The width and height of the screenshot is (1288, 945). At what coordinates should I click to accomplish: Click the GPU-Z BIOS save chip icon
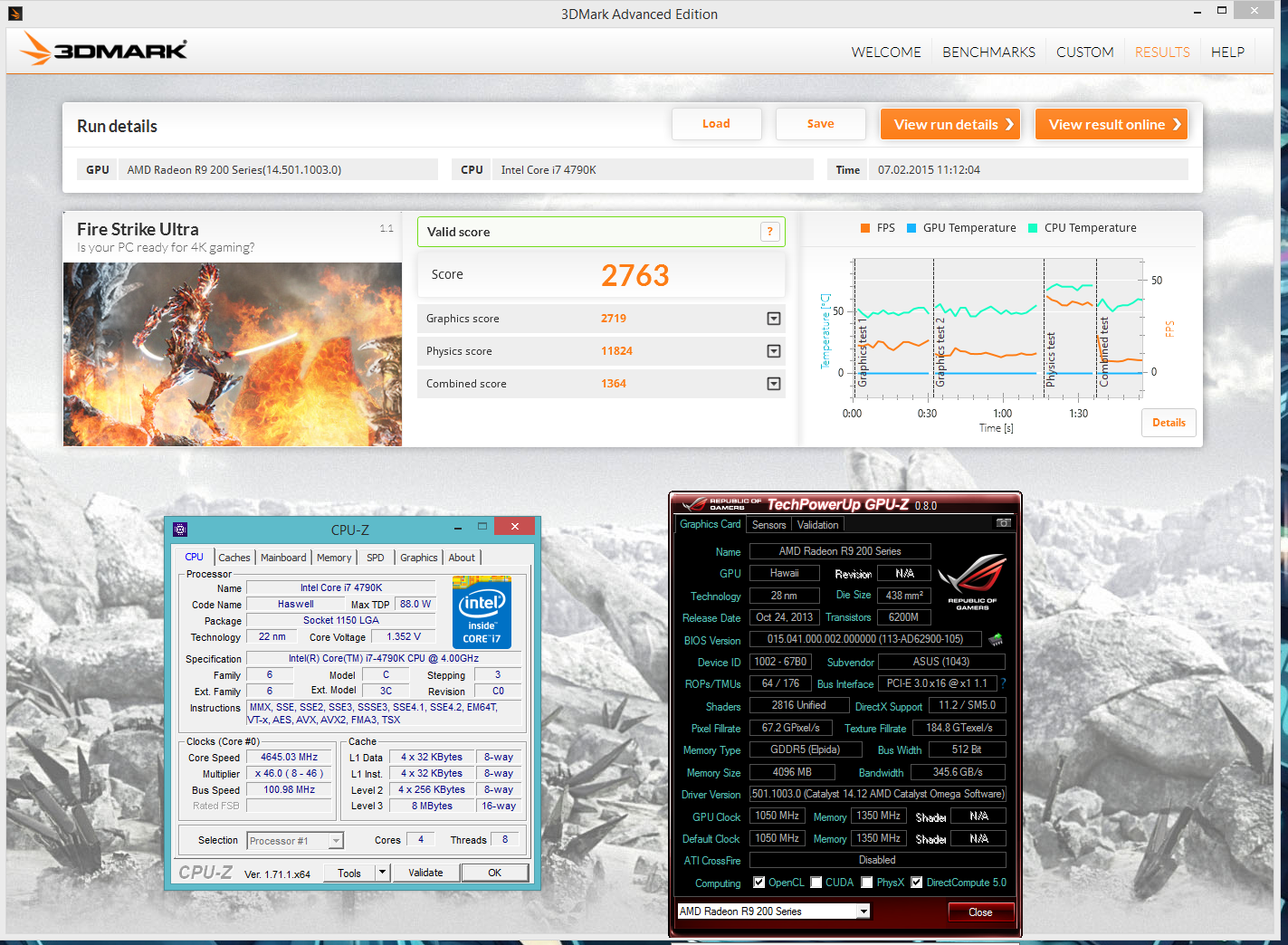click(x=996, y=639)
